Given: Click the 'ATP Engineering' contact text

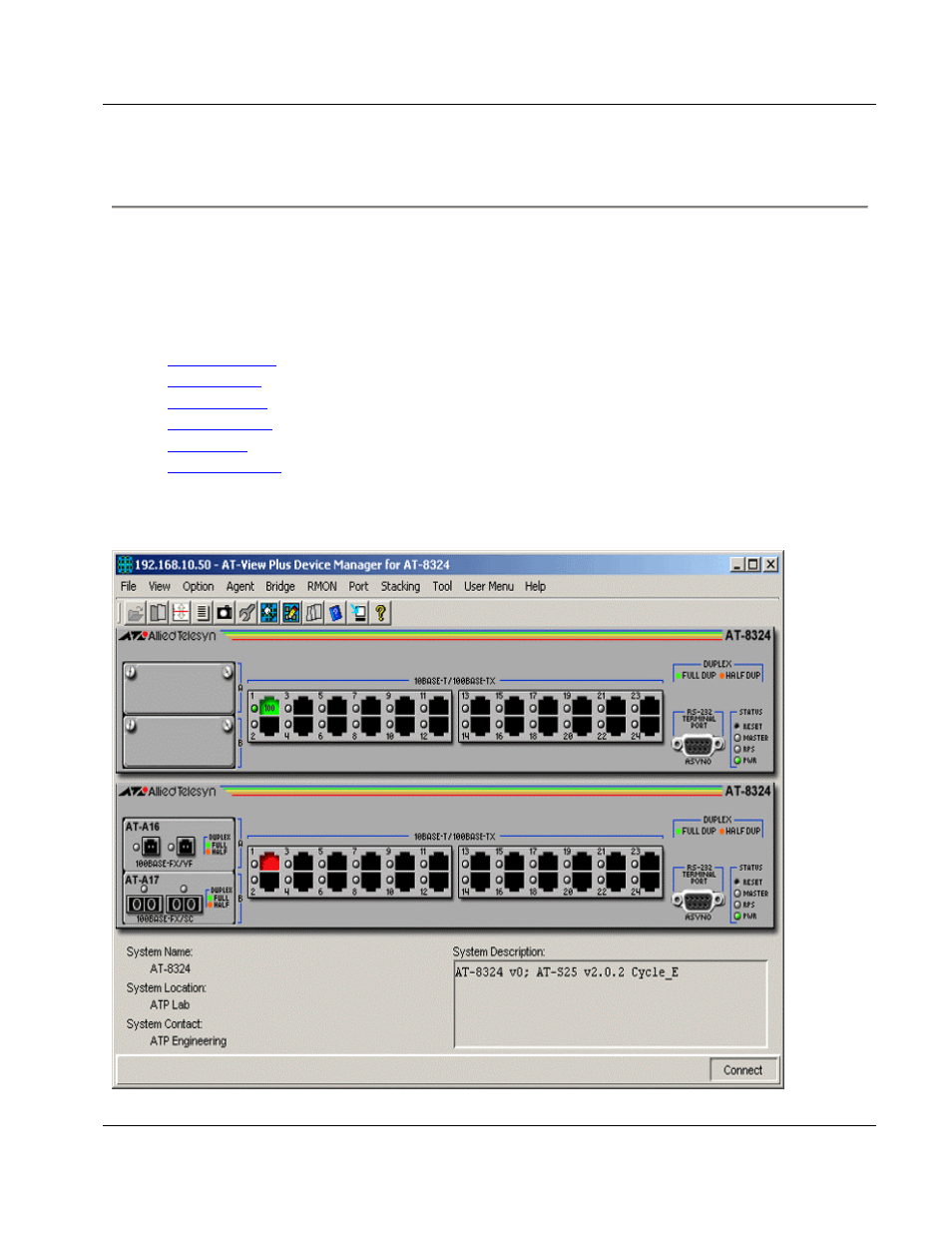Looking at the screenshot, I should [x=189, y=1041].
